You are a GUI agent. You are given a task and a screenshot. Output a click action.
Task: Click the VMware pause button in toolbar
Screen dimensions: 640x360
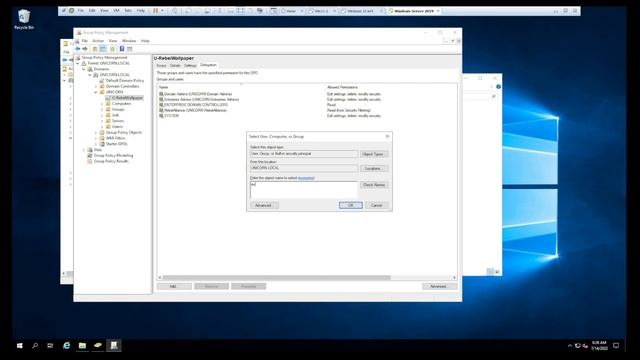click(156, 11)
